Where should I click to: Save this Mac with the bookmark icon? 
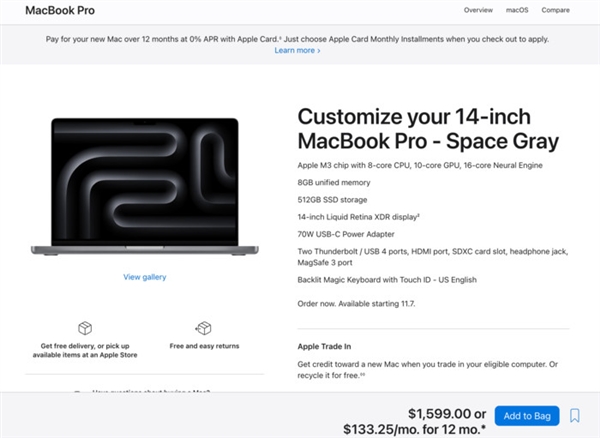point(575,416)
